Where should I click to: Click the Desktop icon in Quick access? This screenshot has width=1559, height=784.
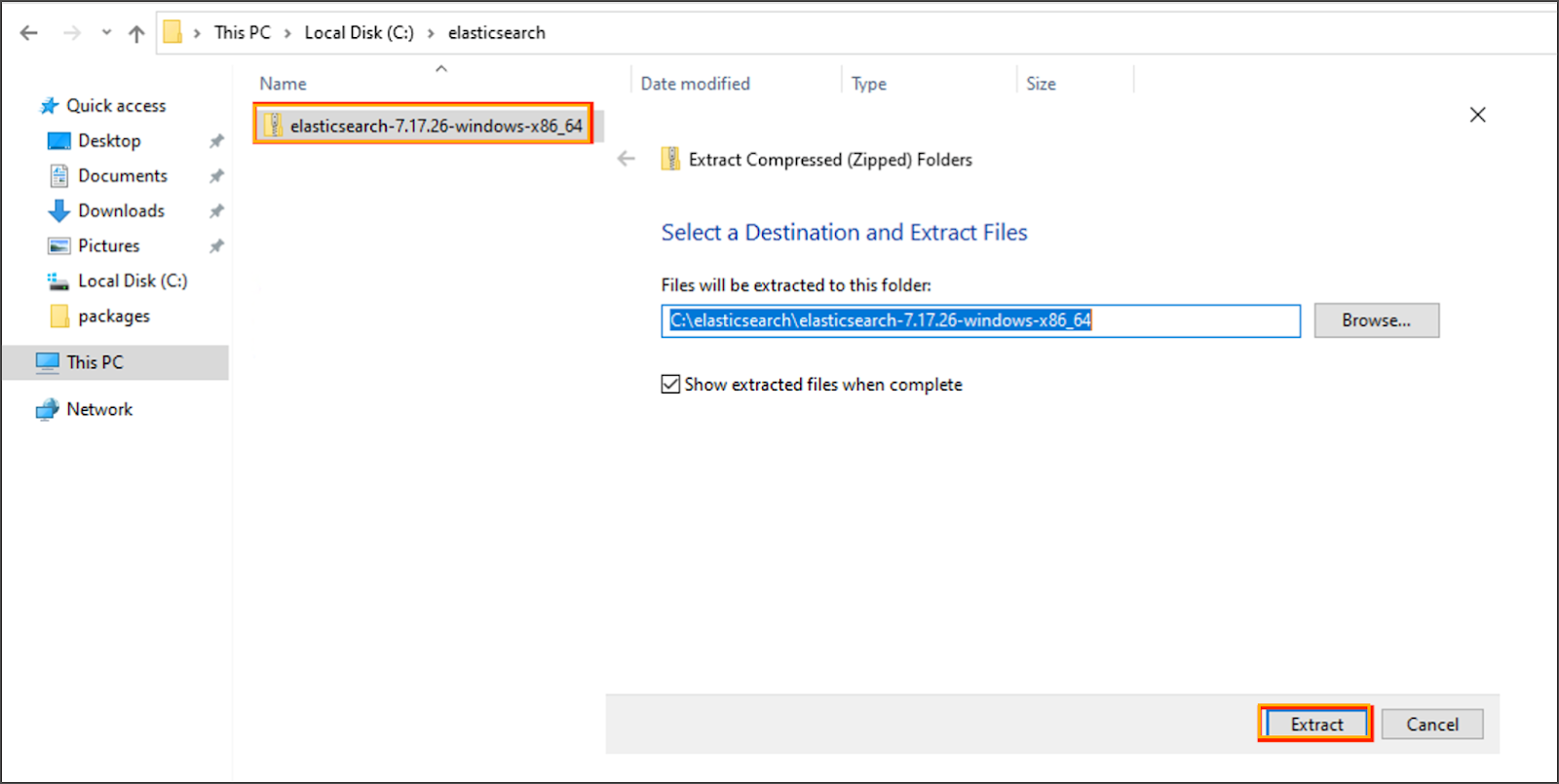59,140
